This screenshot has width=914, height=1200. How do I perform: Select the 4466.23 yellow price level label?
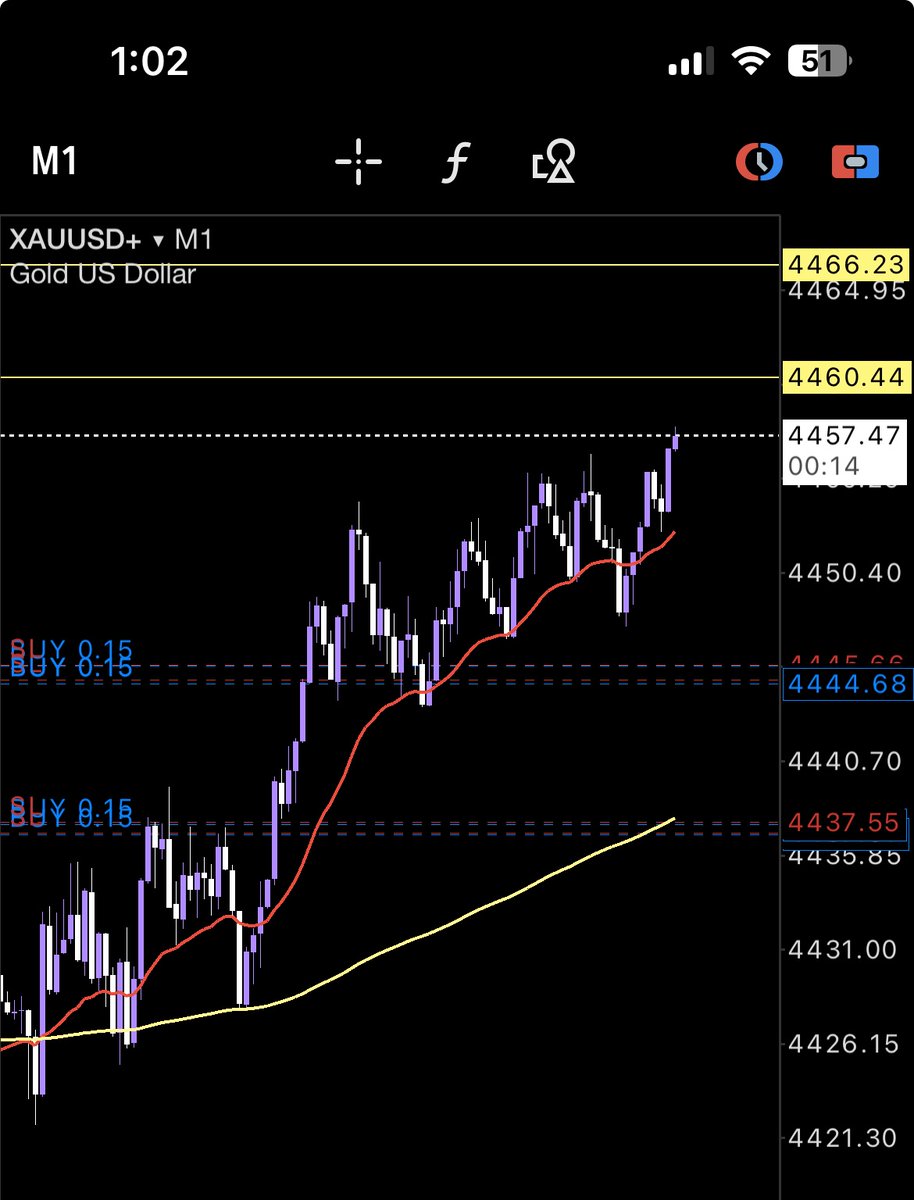pos(846,265)
